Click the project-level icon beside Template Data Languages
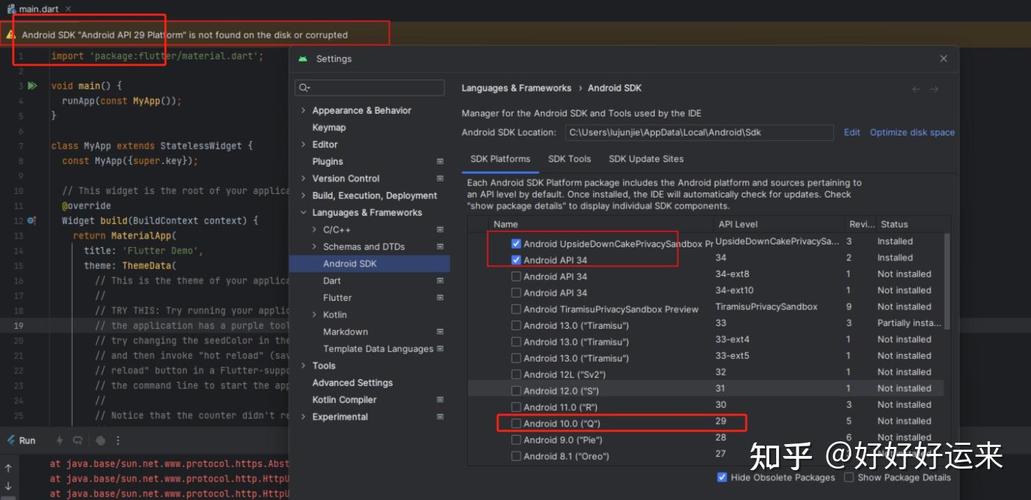Viewport: 1031px width, 500px height. click(440, 349)
